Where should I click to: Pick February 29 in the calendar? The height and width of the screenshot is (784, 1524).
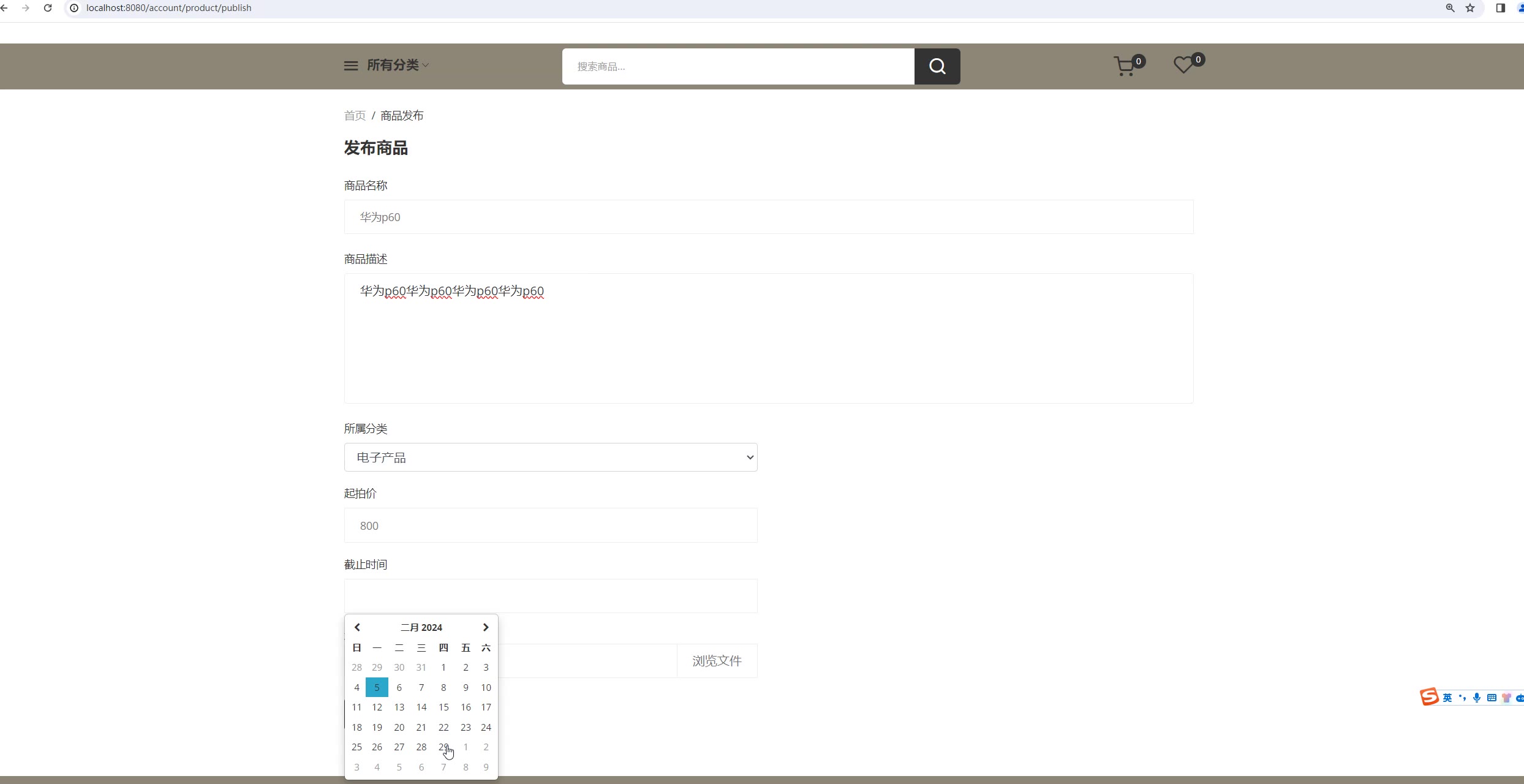click(x=443, y=747)
